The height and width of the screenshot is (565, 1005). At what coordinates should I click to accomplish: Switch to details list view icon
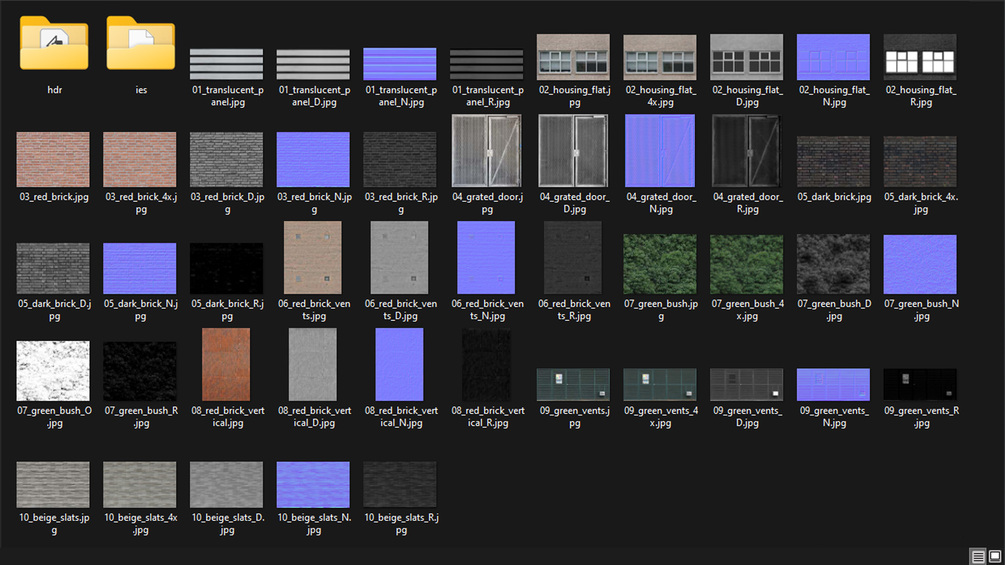[x=978, y=556]
